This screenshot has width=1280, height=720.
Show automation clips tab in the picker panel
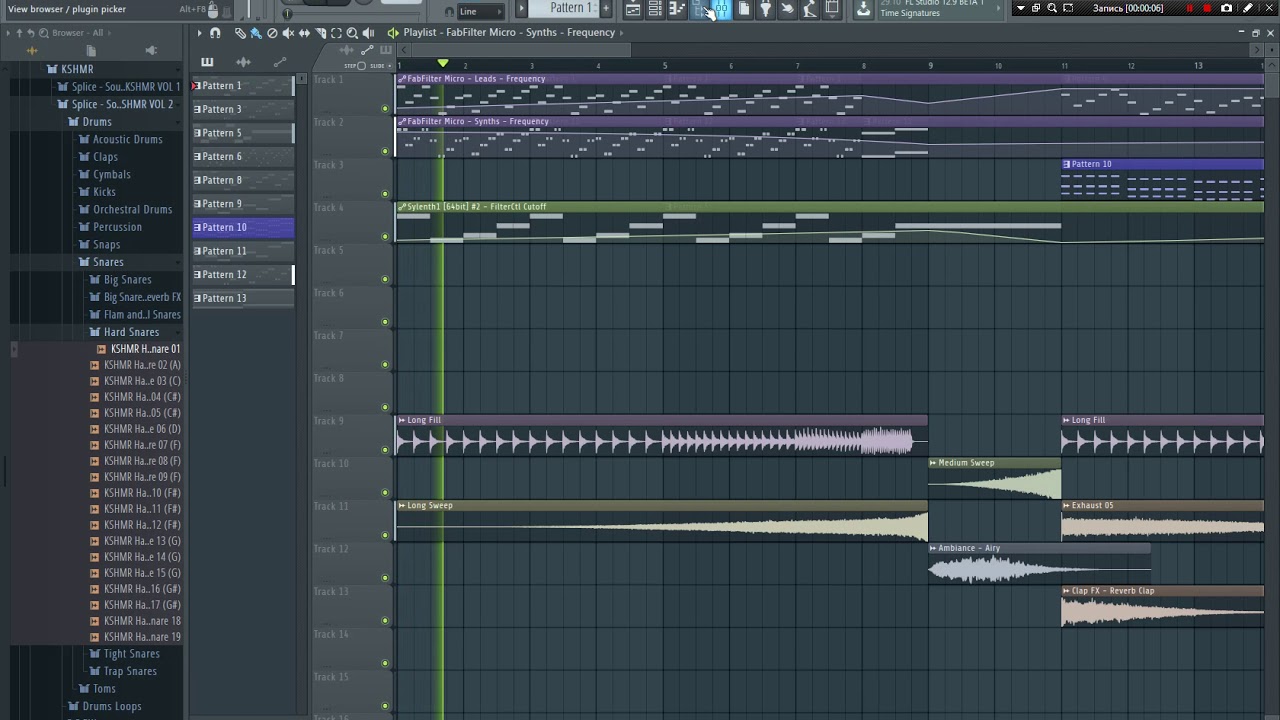pos(280,62)
